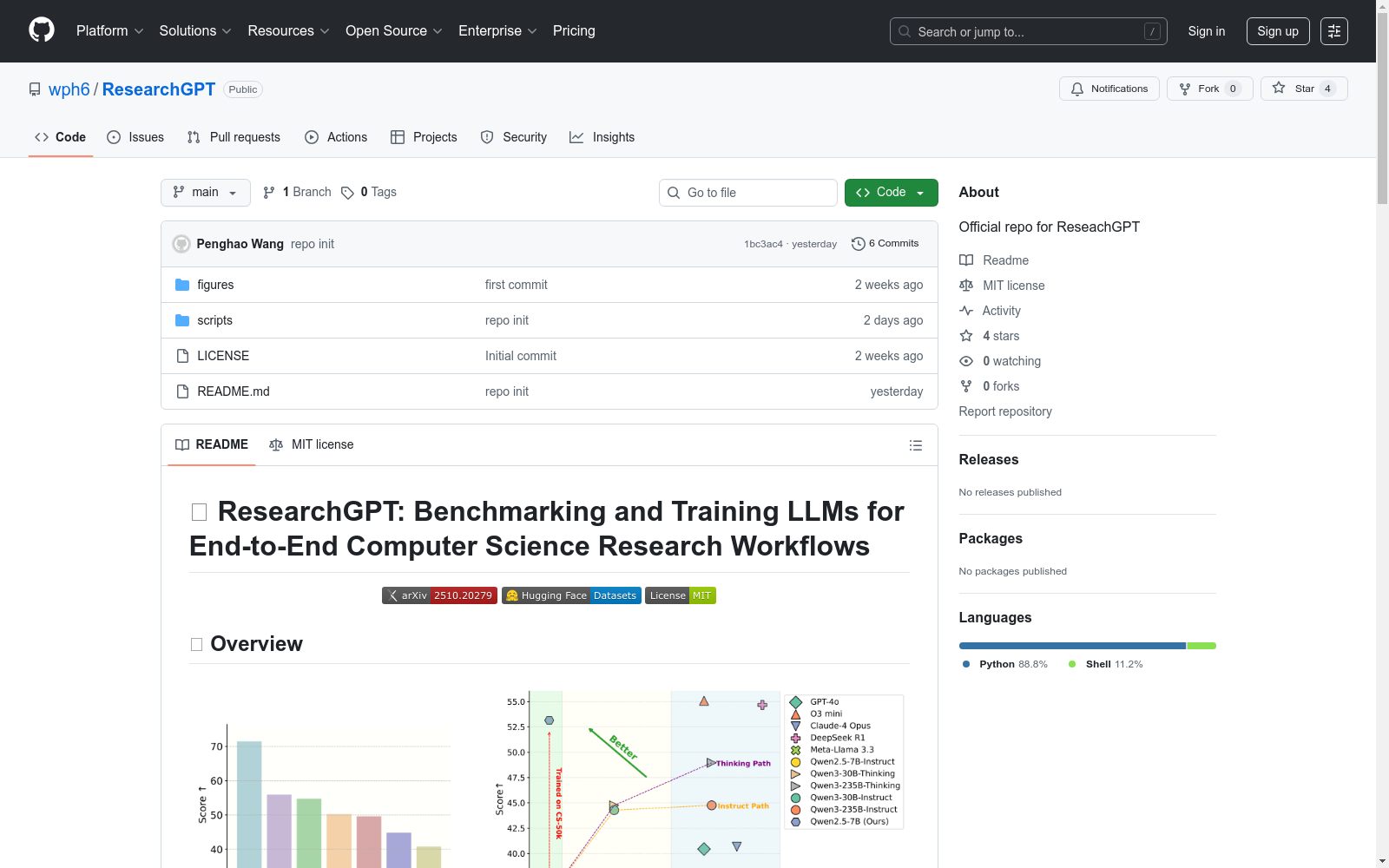1389x868 pixels.
Task: Click the book icon beside Readme
Action: [x=966, y=260]
